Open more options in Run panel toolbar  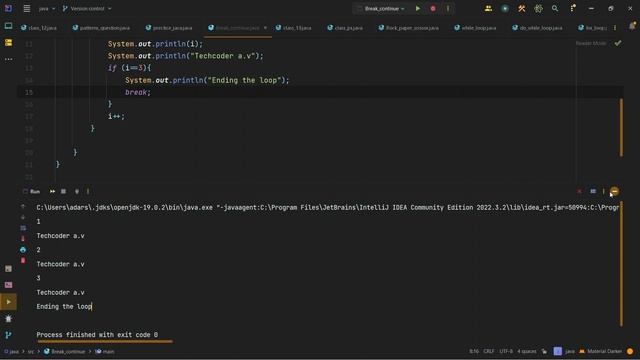point(88,191)
